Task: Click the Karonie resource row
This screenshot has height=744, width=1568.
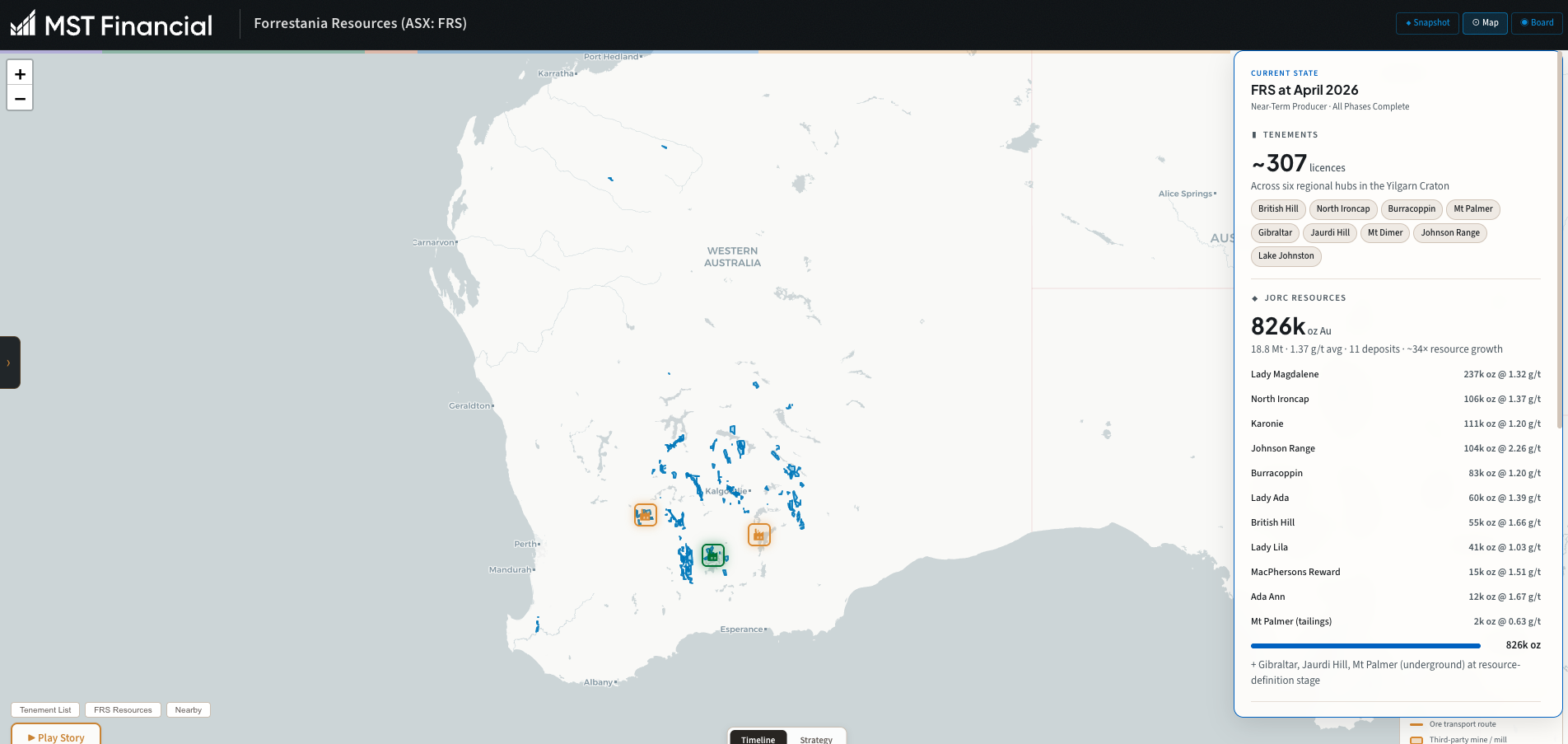Action: [1396, 423]
